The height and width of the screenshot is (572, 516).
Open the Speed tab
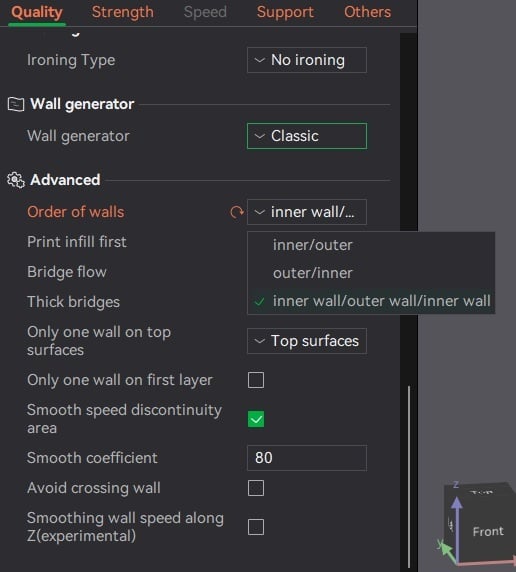[x=205, y=12]
